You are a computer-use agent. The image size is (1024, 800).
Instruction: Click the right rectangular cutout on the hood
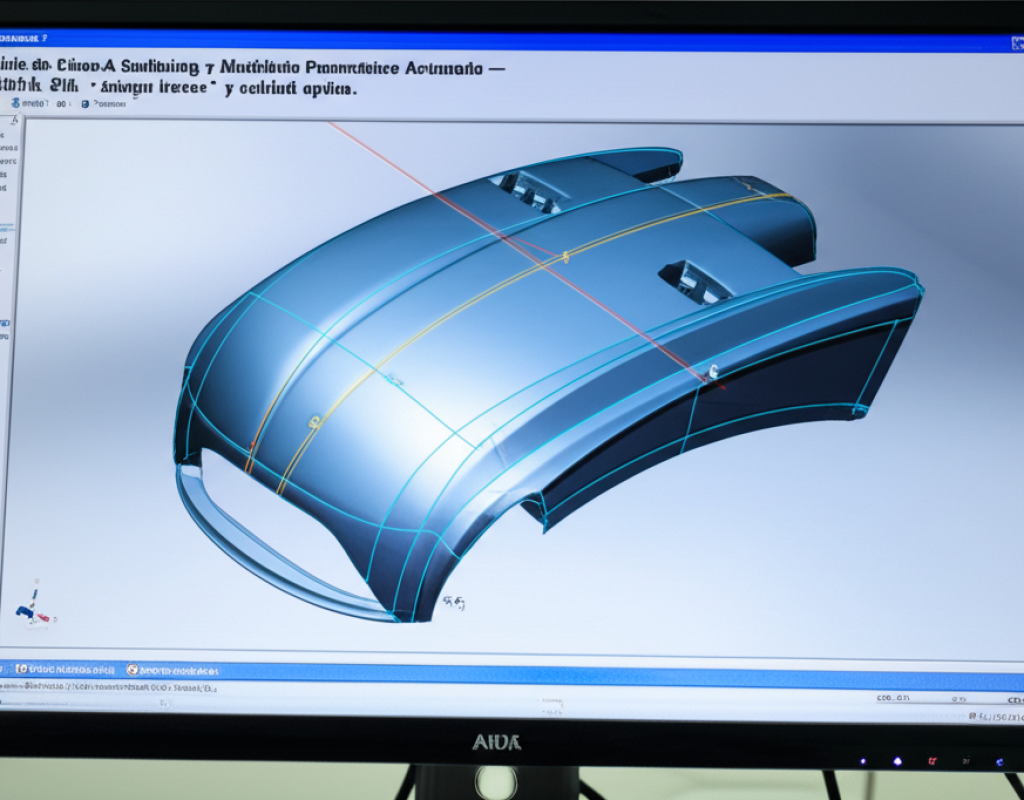(695, 280)
